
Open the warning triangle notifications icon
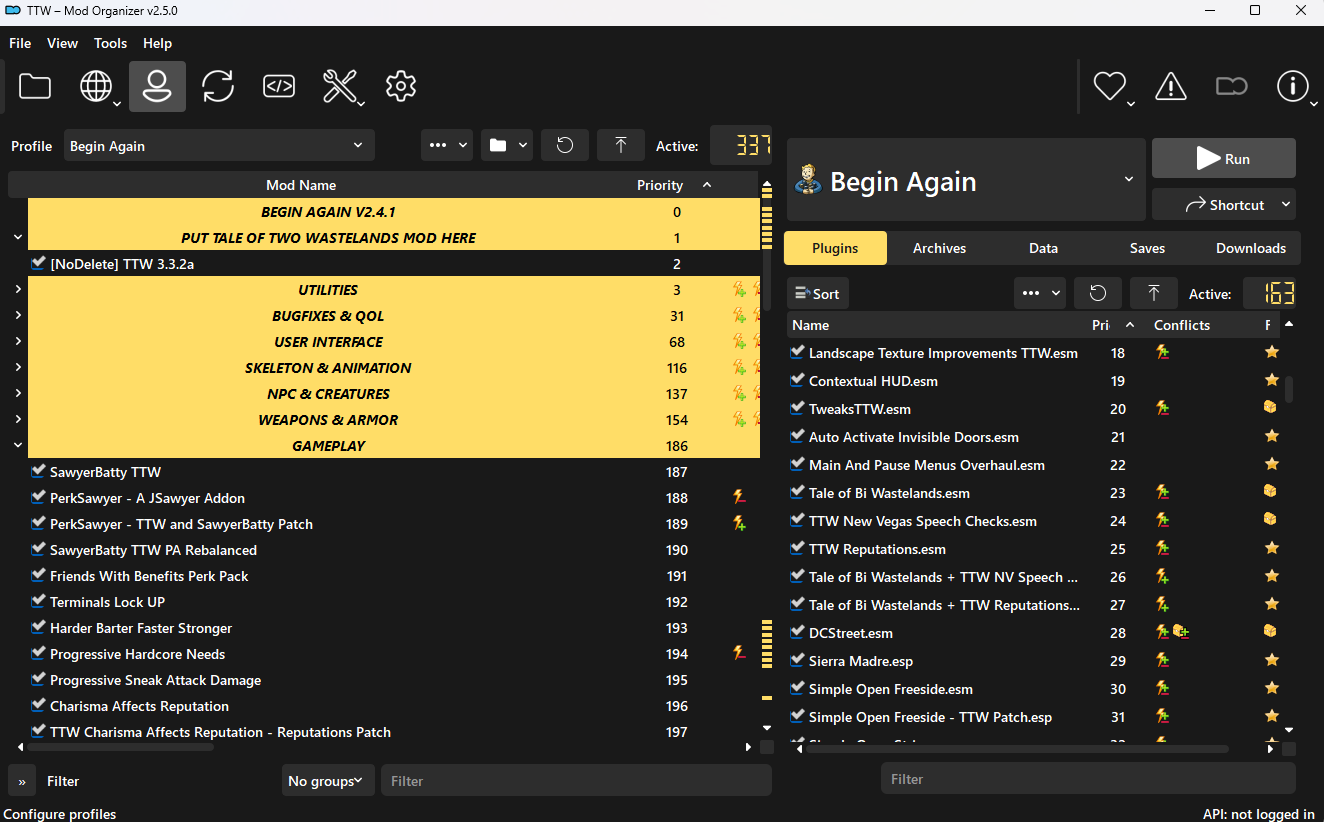[x=1171, y=87]
